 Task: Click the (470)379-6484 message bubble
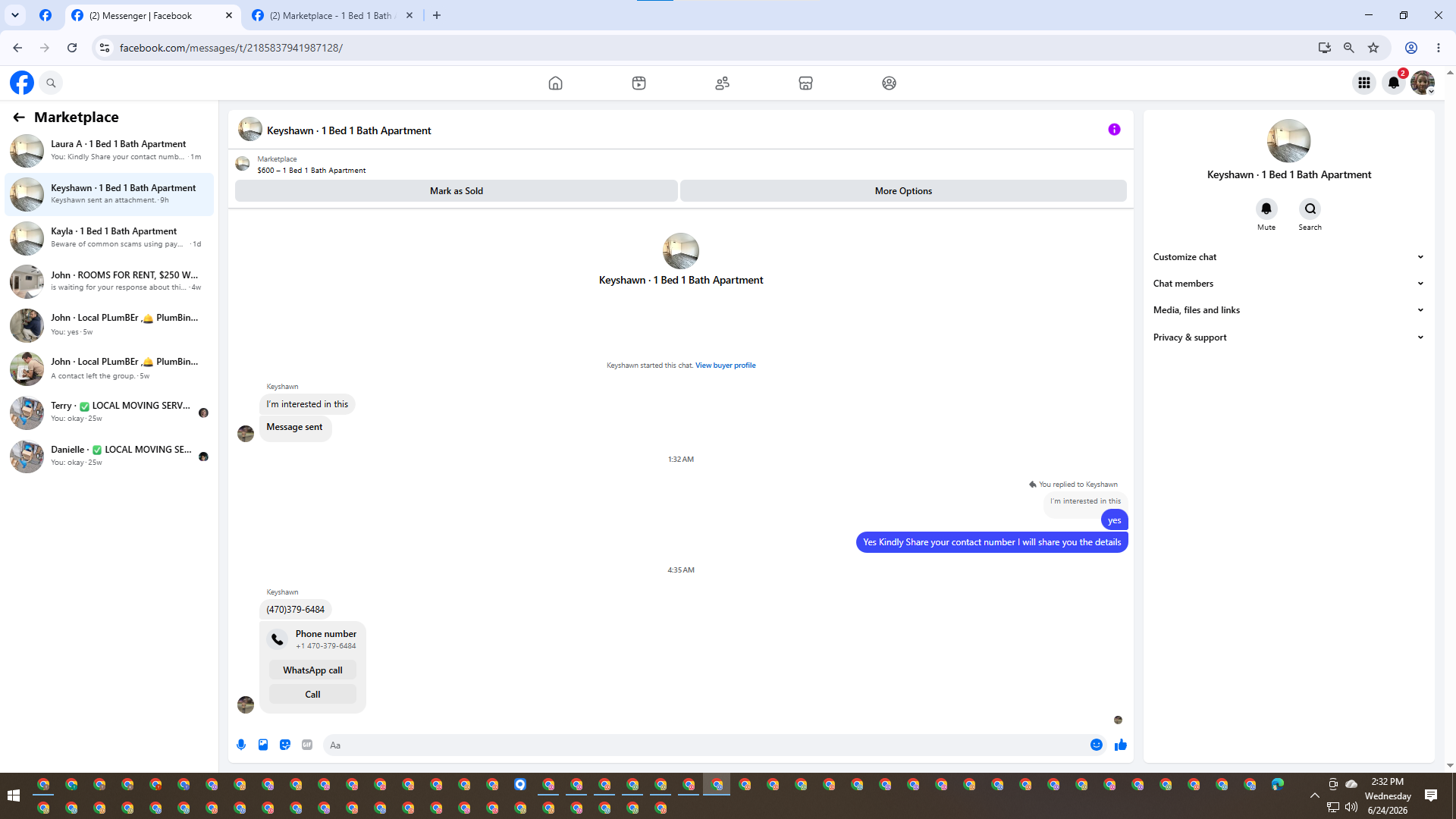[x=296, y=610]
